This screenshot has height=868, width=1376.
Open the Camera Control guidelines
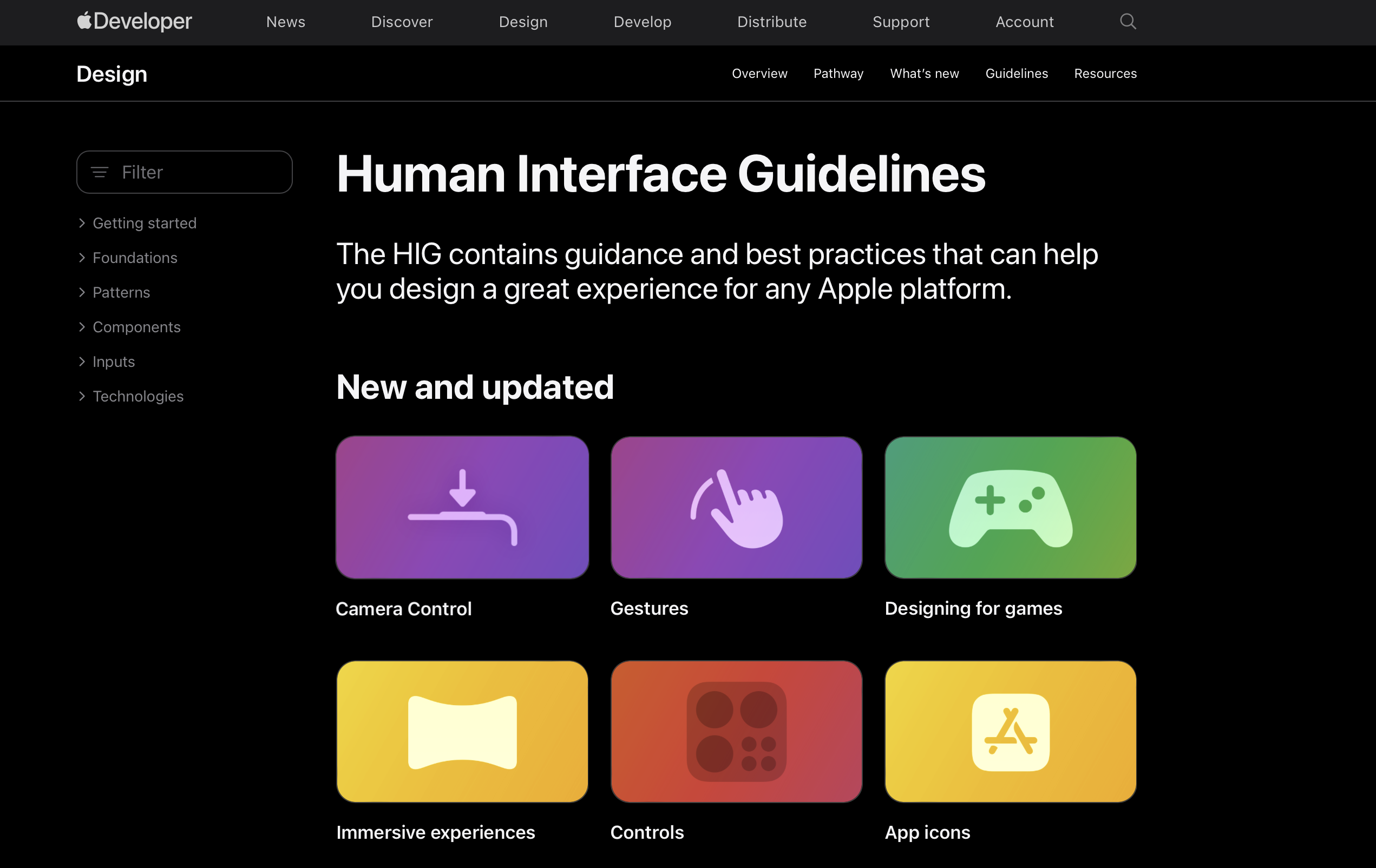(462, 506)
